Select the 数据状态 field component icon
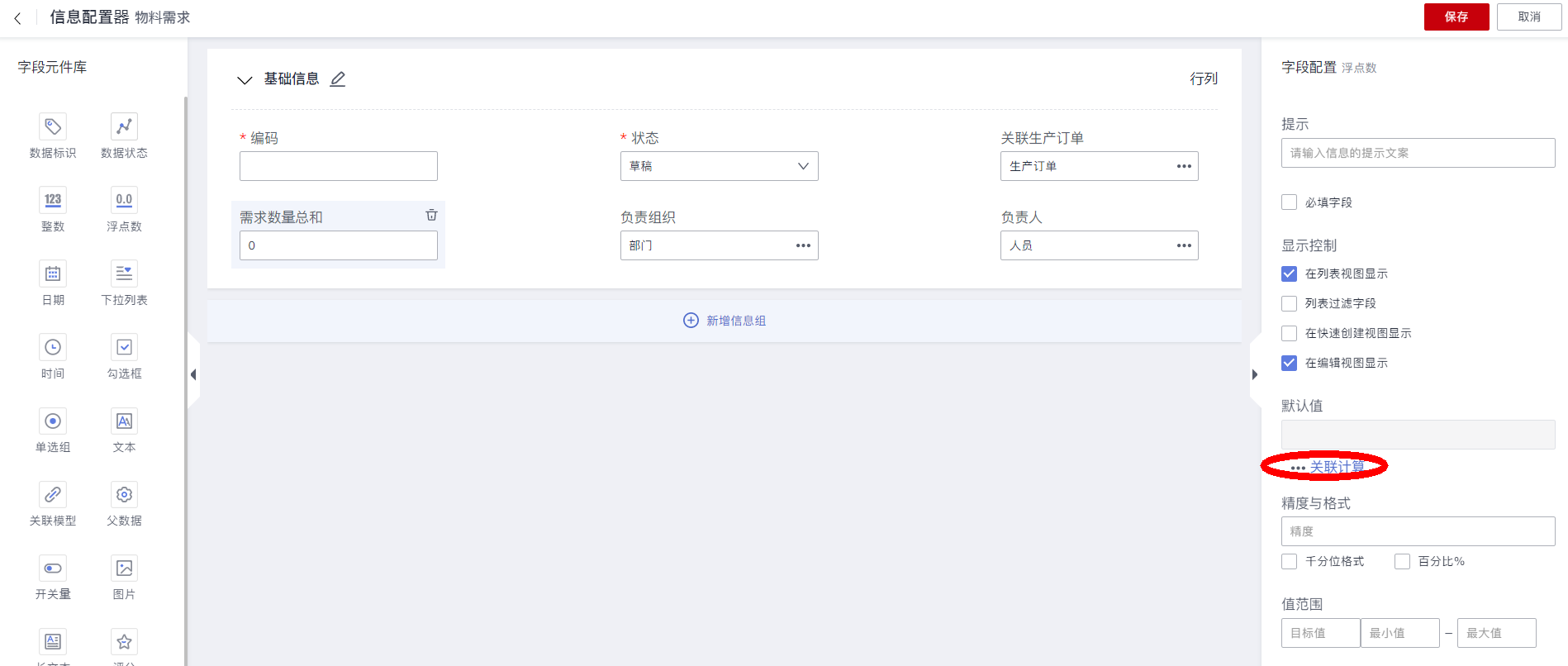 pos(124,126)
